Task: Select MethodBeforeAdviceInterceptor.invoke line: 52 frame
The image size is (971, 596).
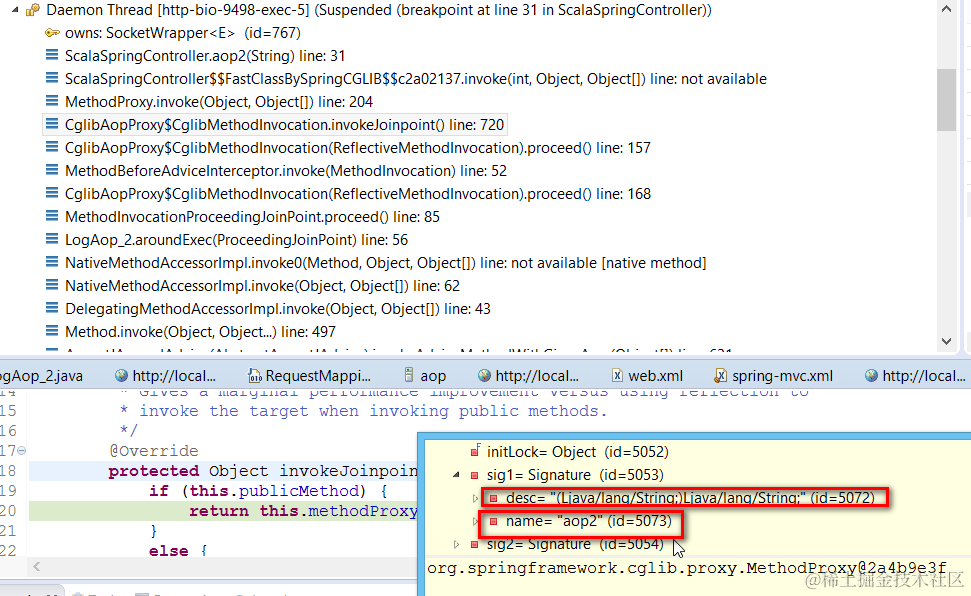Action: [285, 170]
